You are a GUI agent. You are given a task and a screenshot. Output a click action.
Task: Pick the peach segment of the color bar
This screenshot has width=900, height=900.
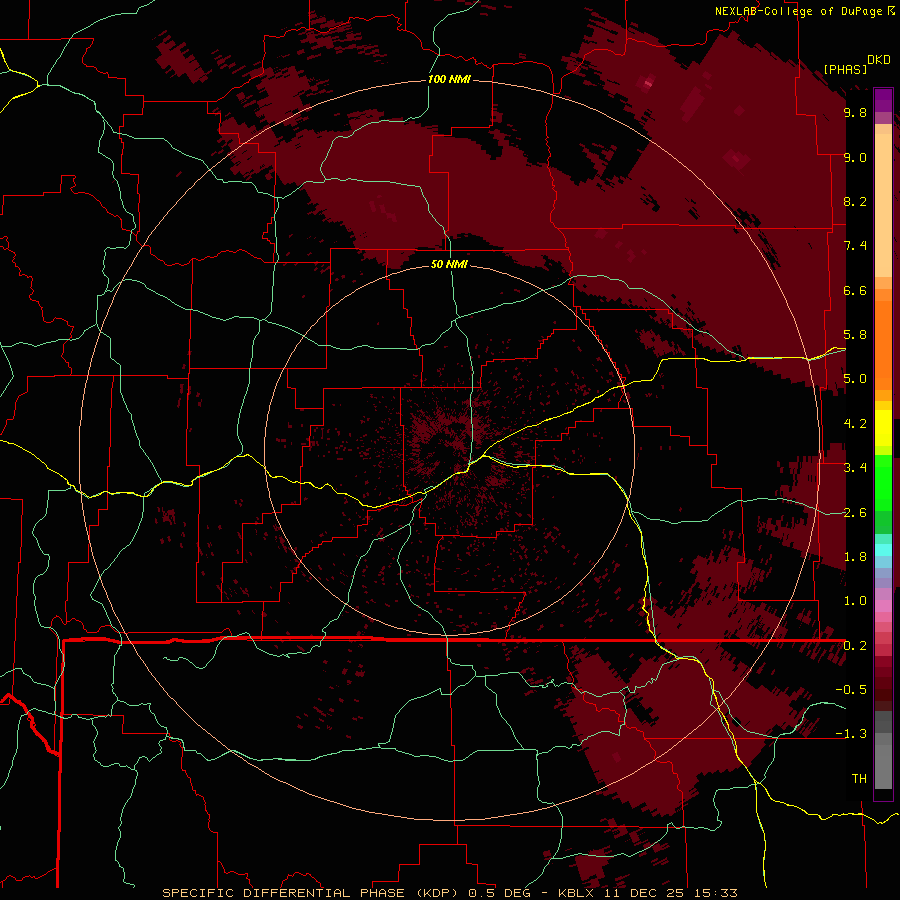[x=883, y=207]
